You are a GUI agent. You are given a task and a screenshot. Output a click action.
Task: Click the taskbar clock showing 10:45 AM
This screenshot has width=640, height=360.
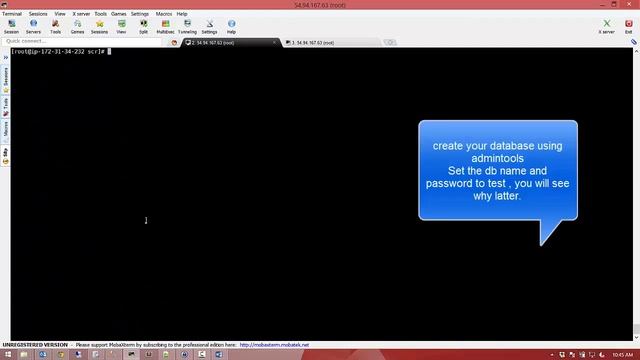pyautogui.click(x=623, y=355)
